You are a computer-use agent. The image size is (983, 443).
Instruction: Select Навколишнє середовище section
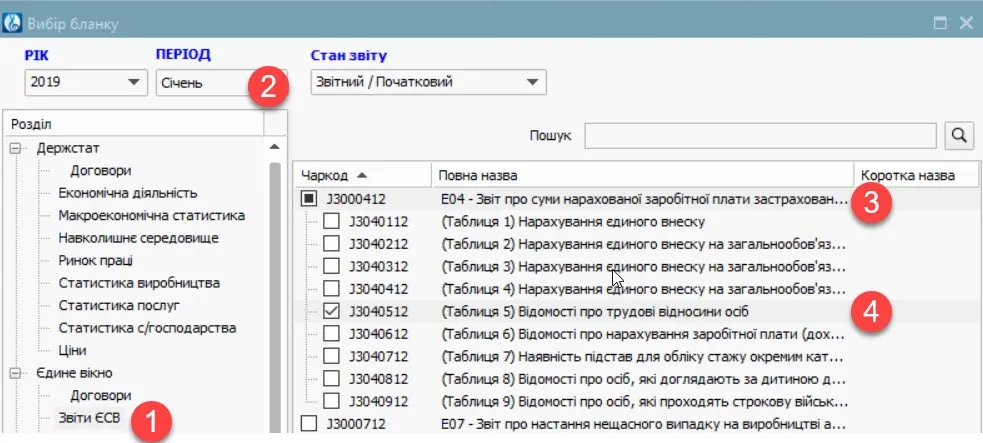(x=138, y=238)
